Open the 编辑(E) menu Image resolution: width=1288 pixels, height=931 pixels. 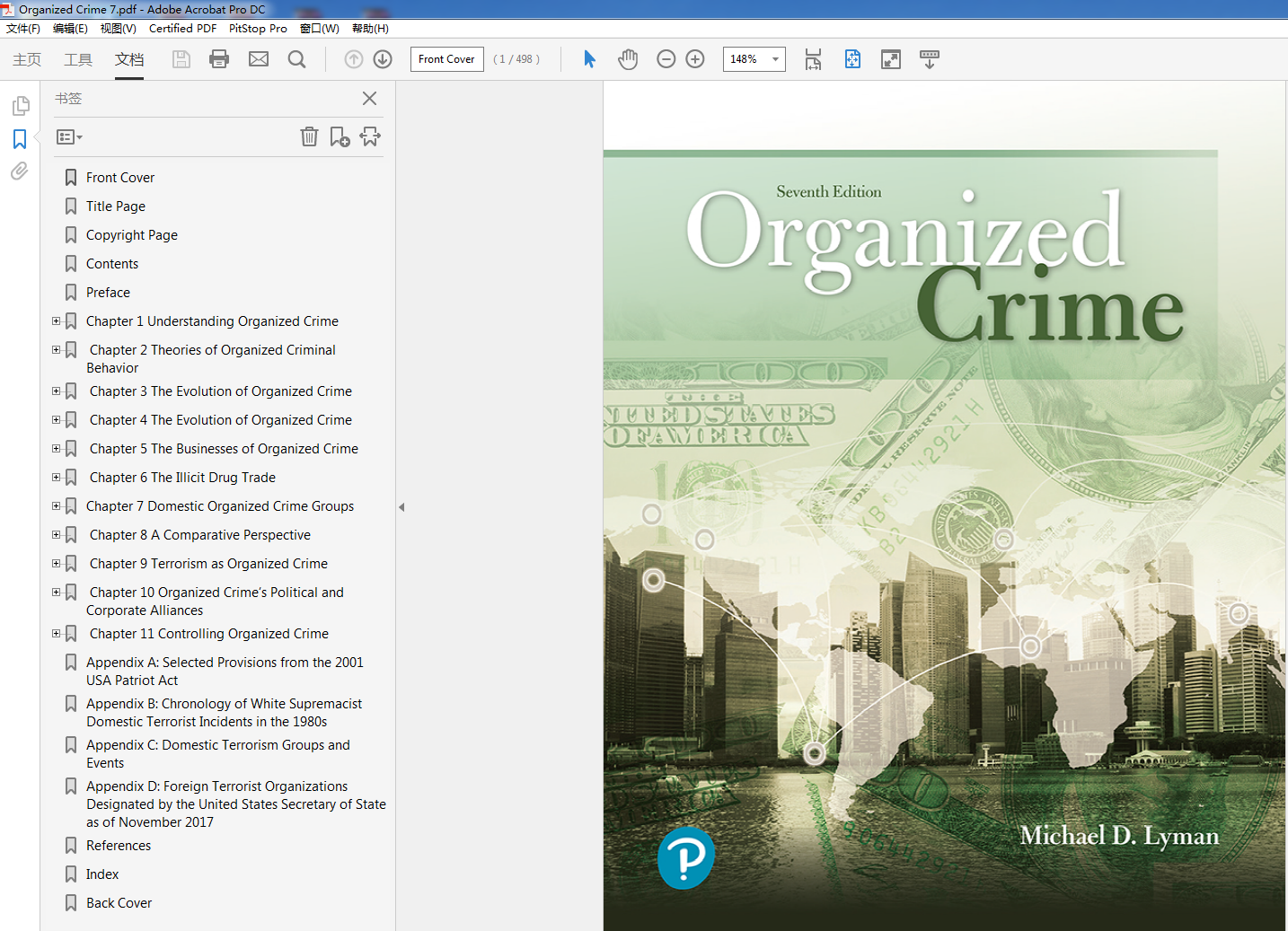[70, 29]
